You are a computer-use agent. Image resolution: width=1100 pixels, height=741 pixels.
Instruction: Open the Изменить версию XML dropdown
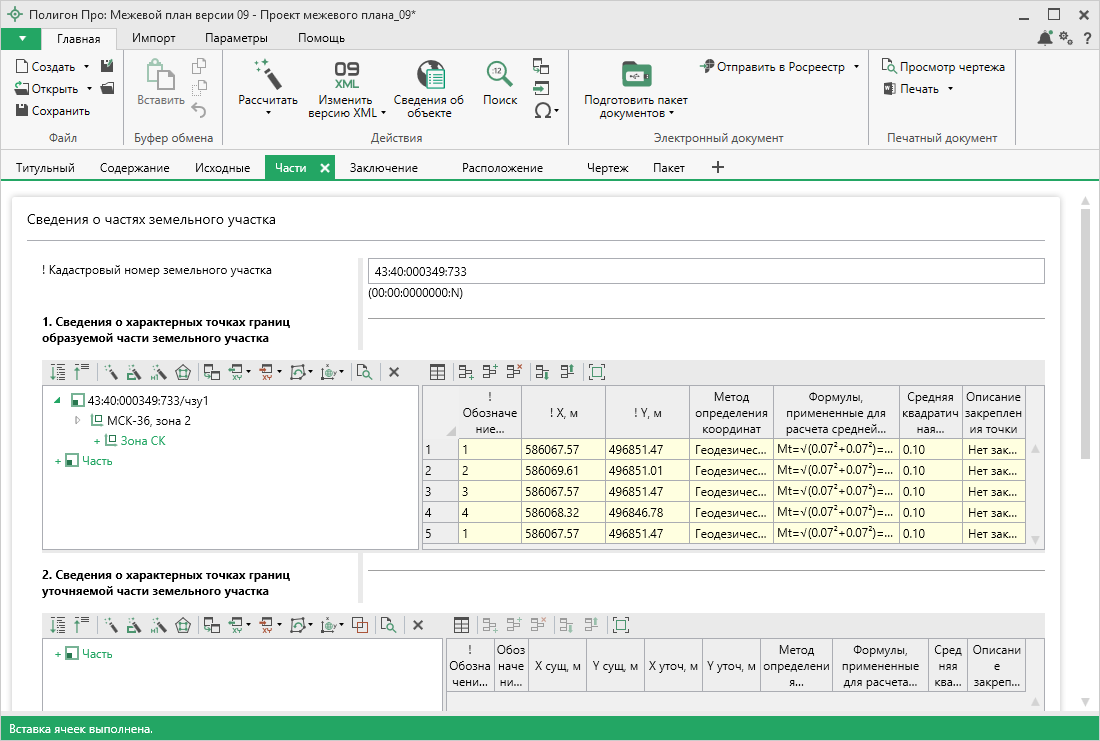point(383,113)
